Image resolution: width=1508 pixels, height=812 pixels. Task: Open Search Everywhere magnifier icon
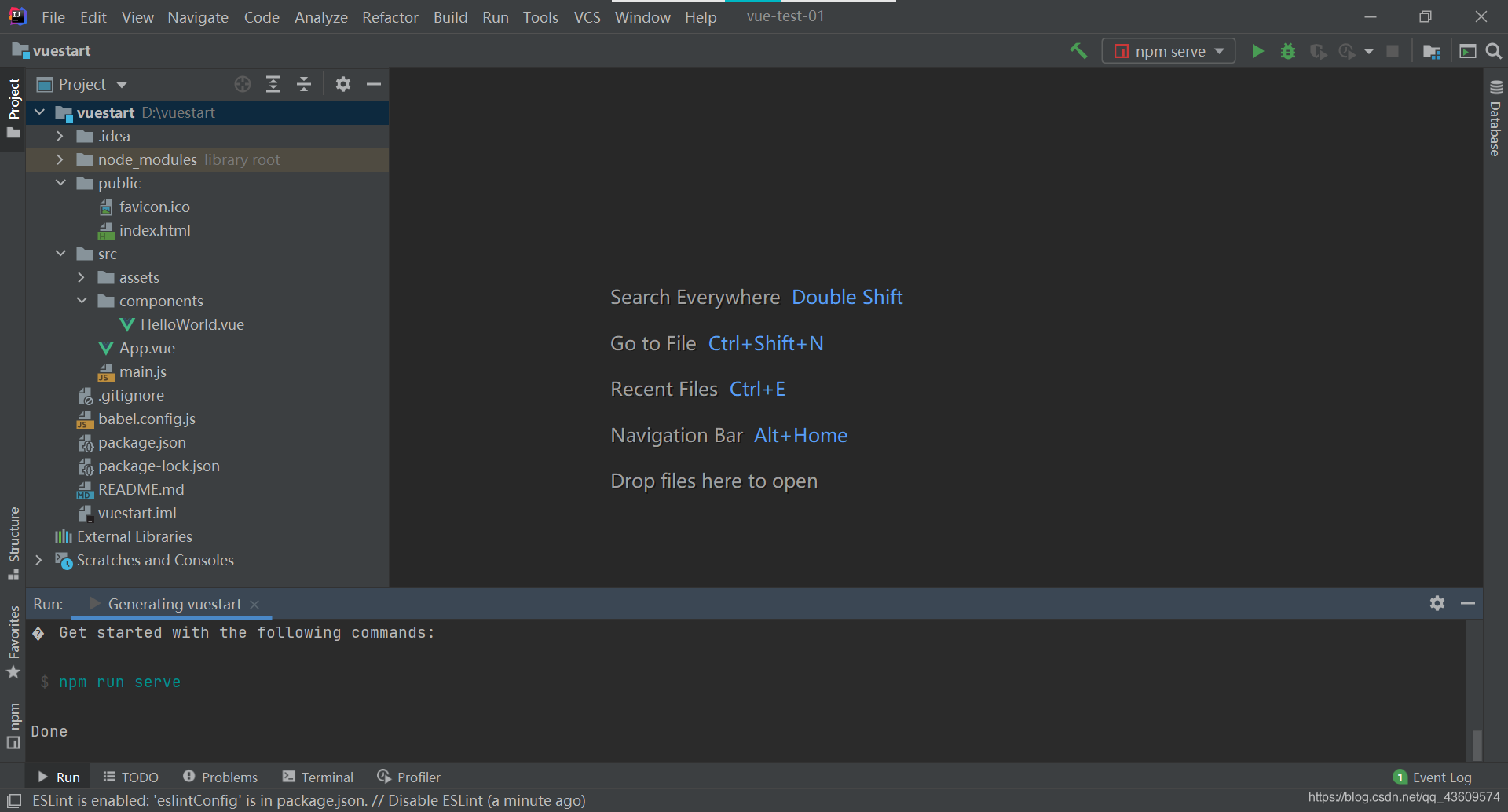coord(1494,51)
